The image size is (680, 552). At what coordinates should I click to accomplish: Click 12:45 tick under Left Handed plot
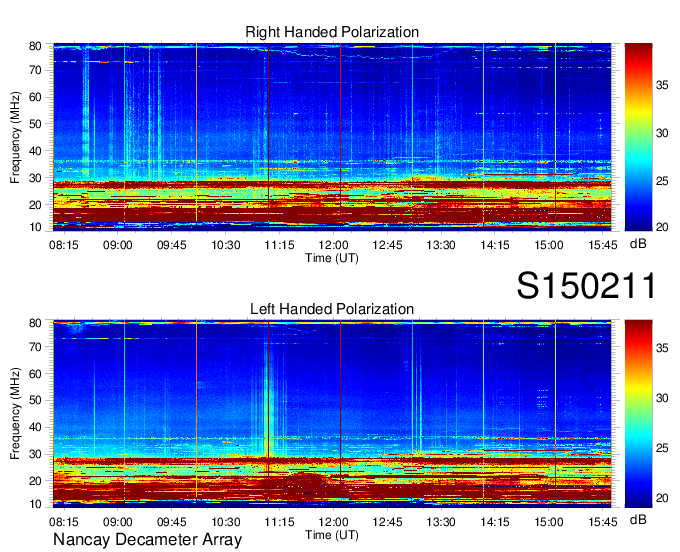click(x=387, y=522)
